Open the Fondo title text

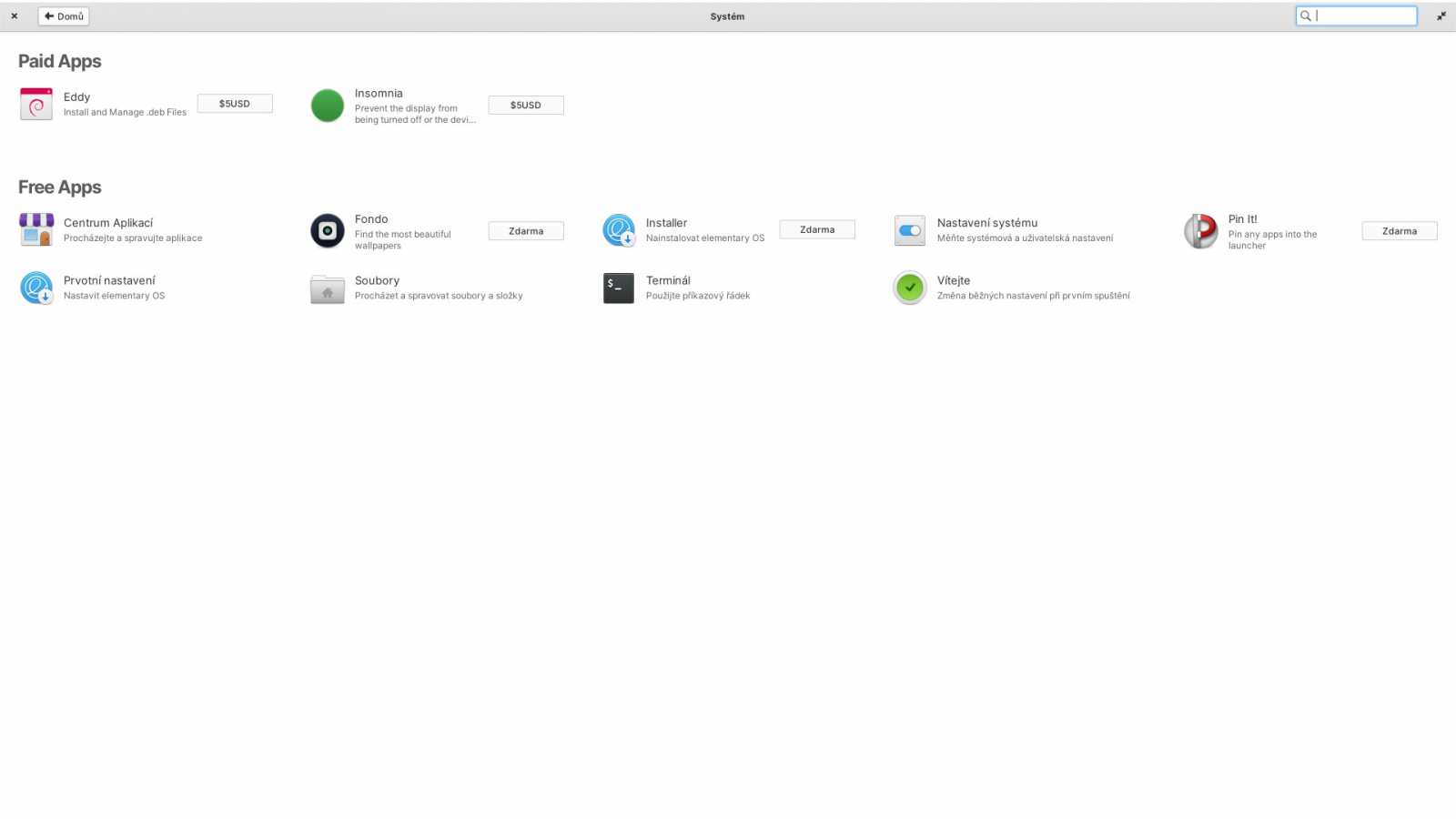coord(371,218)
